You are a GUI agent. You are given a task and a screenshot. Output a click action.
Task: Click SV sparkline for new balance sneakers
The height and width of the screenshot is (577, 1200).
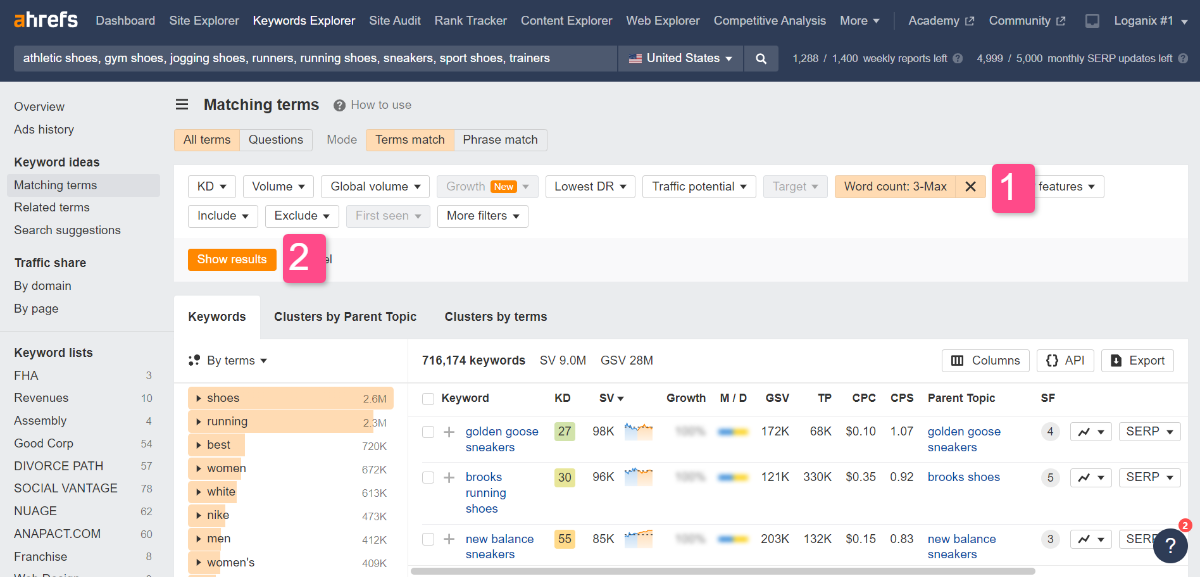(x=638, y=539)
